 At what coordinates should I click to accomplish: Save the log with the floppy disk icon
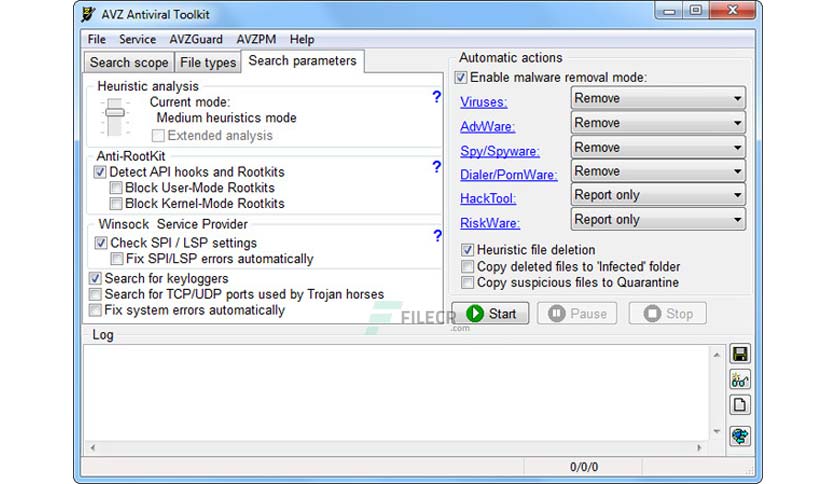pos(739,354)
